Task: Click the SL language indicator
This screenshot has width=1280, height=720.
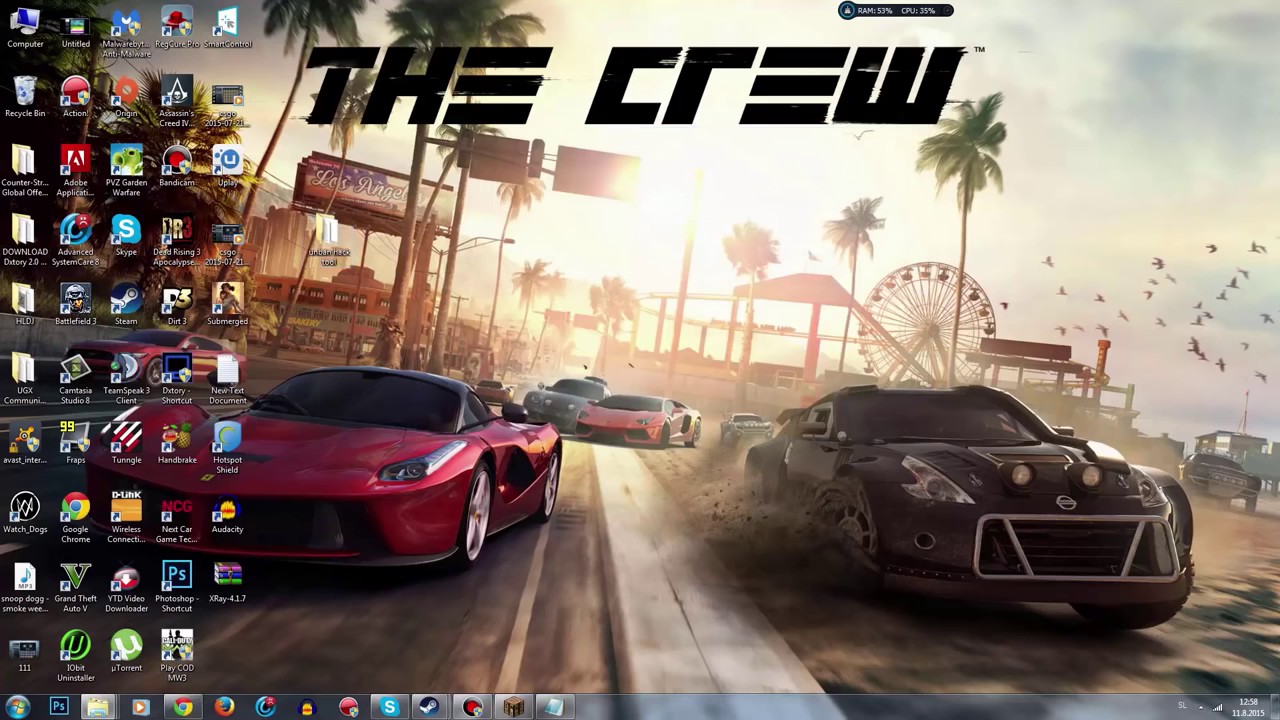Action: (x=1183, y=706)
